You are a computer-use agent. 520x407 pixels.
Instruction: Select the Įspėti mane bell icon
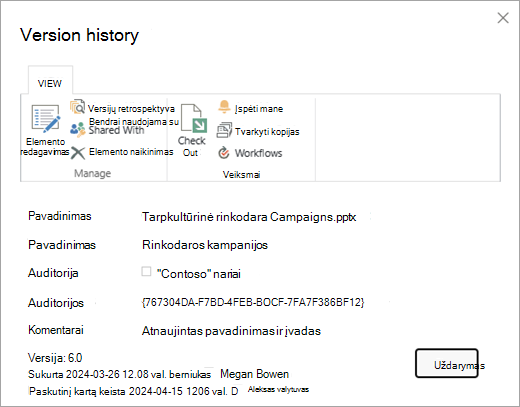click(224, 107)
